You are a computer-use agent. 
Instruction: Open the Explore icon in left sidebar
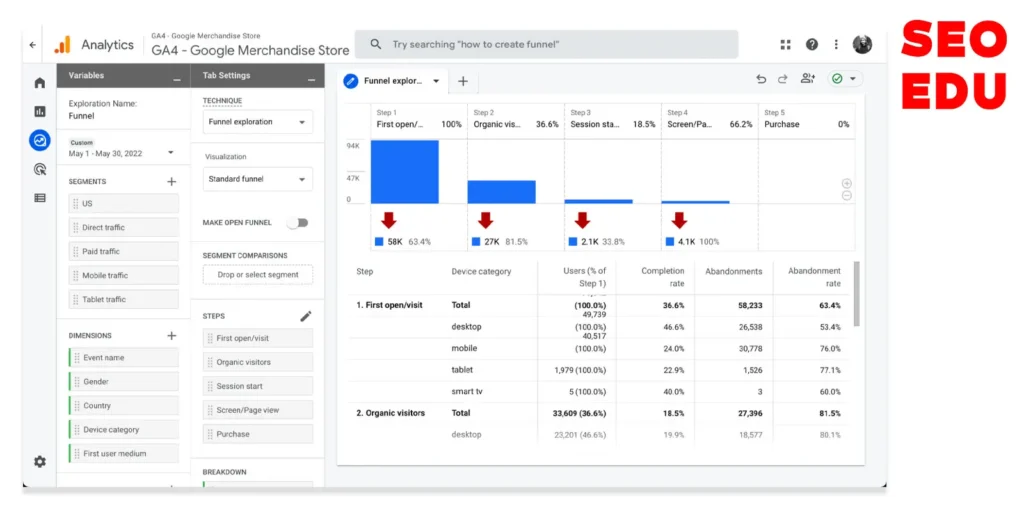[x=40, y=140]
